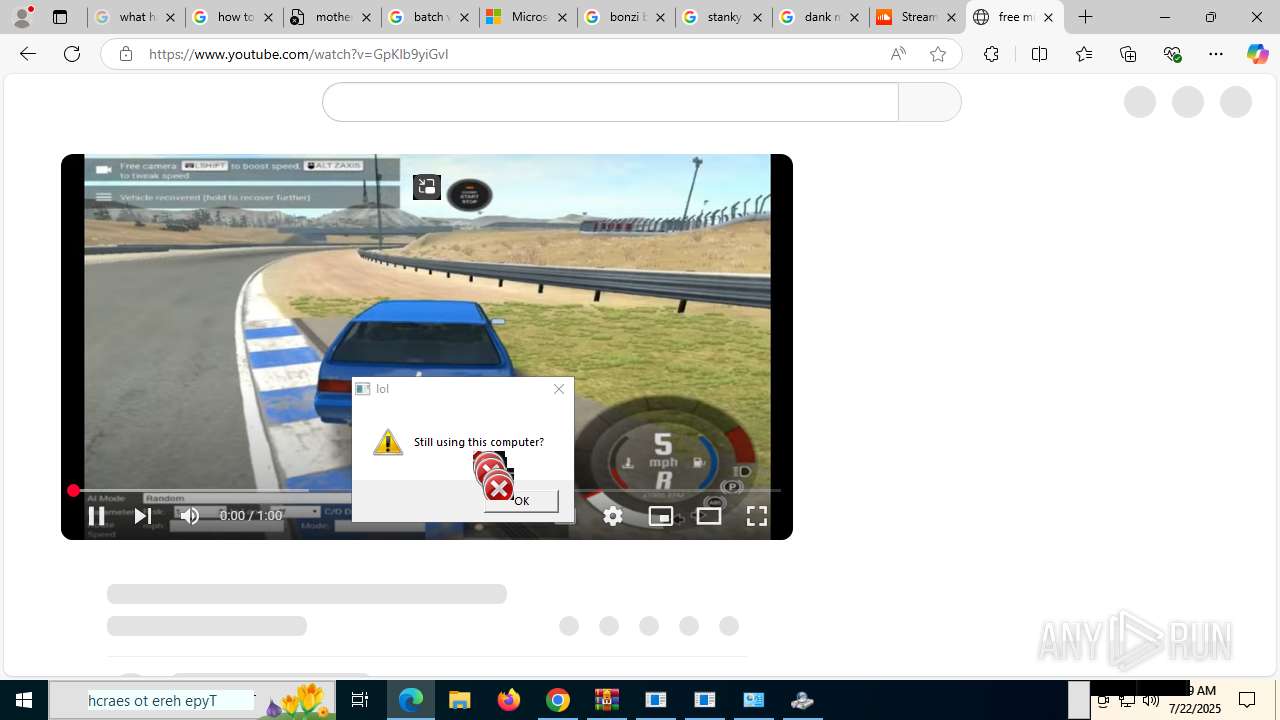This screenshot has width=1280, height=720.
Task: Refresh the current page
Action: [72, 54]
